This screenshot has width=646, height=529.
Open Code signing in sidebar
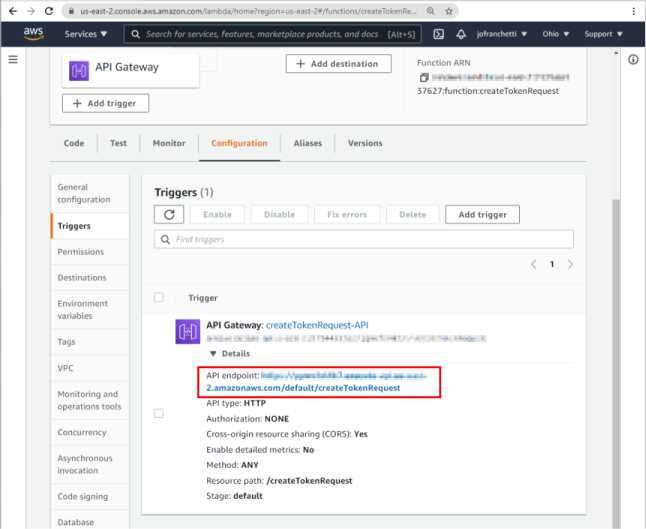pyautogui.click(x=90, y=496)
